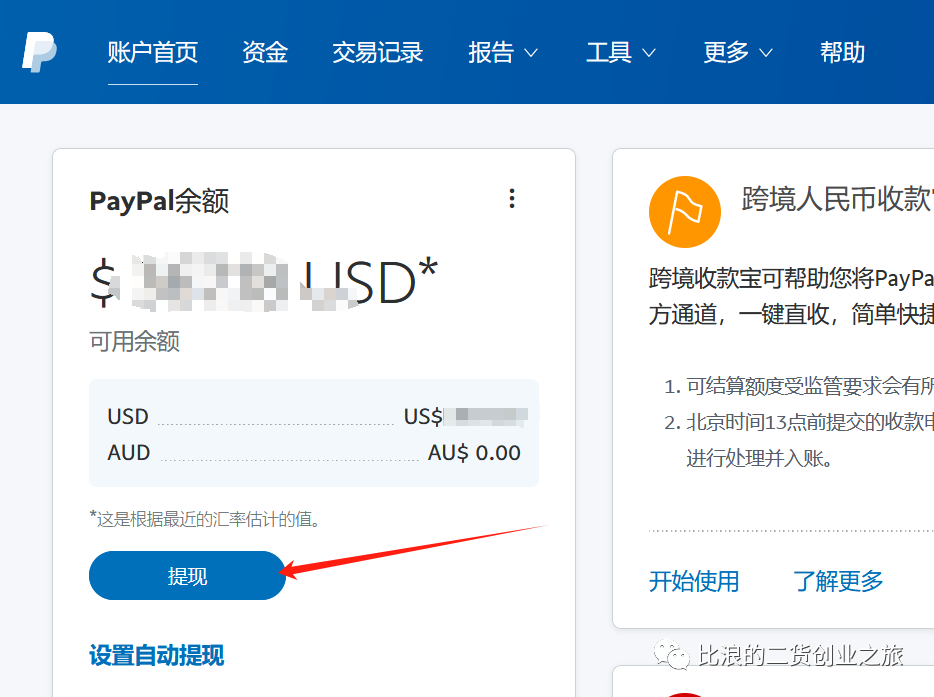934x697 pixels.
Task: Click the 开始使用 link
Action: [694, 581]
